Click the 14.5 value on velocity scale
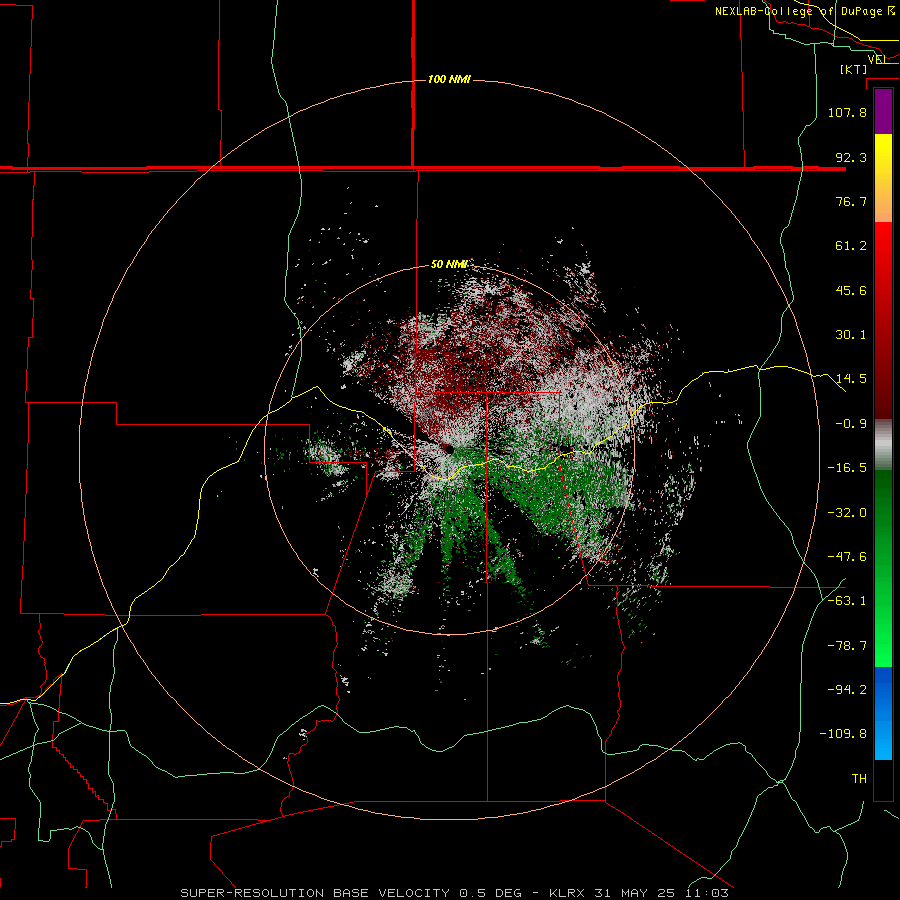900x900 pixels. pos(851,379)
